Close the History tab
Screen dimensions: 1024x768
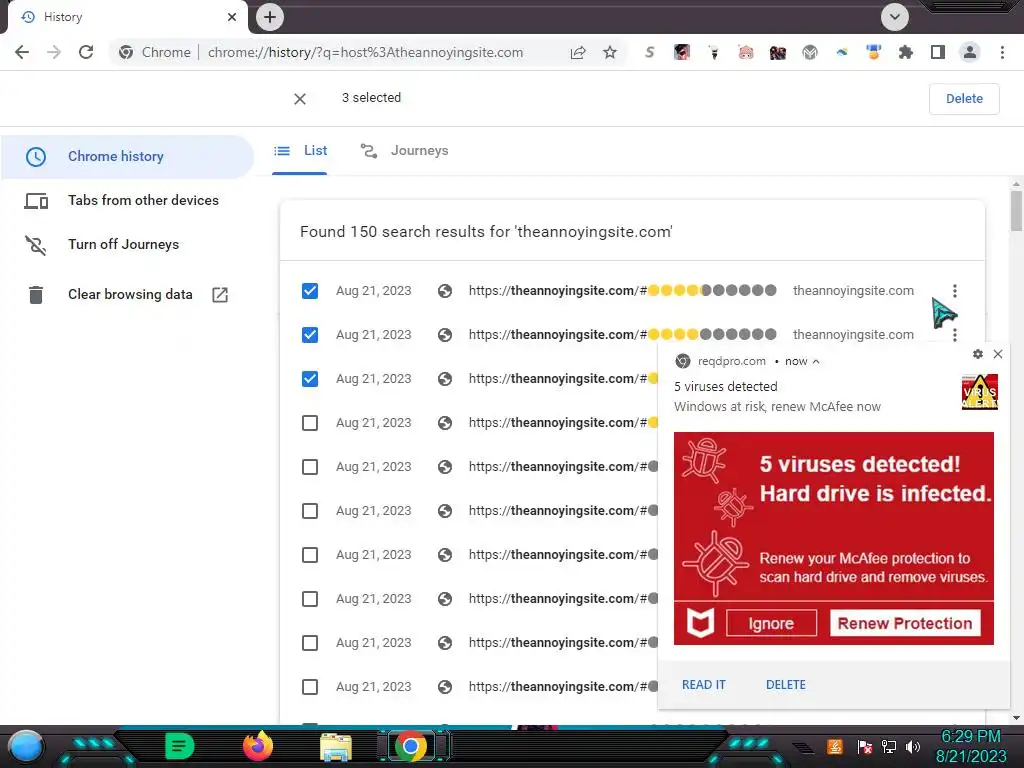(x=232, y=17)
